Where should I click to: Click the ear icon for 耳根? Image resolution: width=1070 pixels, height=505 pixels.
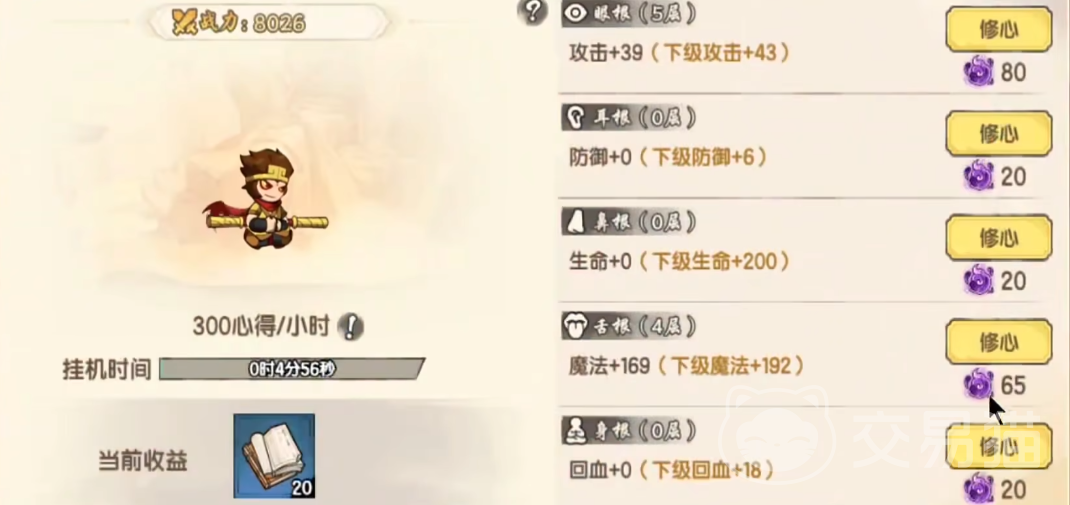pos(576,119)
